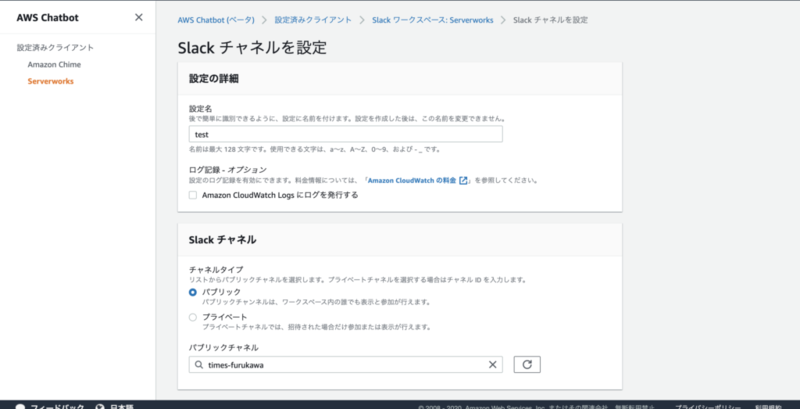
Task: Open the external link icon next to CloudWatch pricing
Action: tap(463, 181)
